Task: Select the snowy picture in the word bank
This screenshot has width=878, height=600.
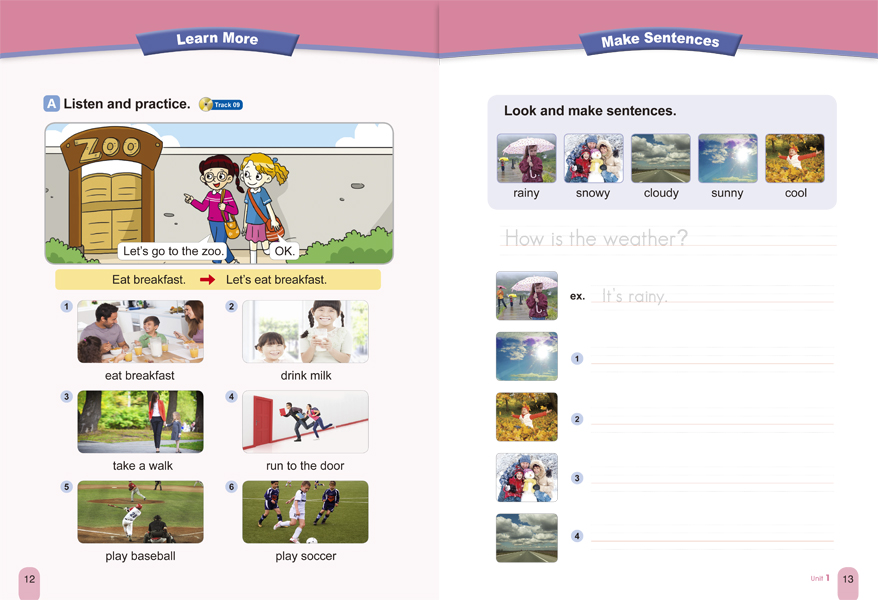Action: pyautogui.click(x=594, y=158)
